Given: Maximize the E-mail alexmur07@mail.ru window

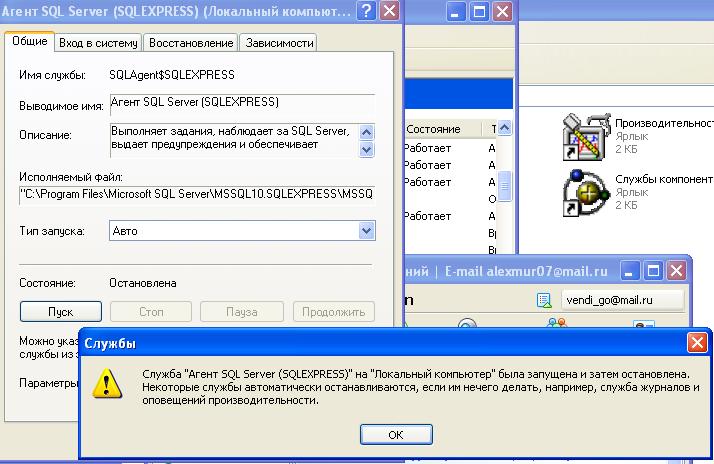Looking at the screenshot, I should (653, 271).
